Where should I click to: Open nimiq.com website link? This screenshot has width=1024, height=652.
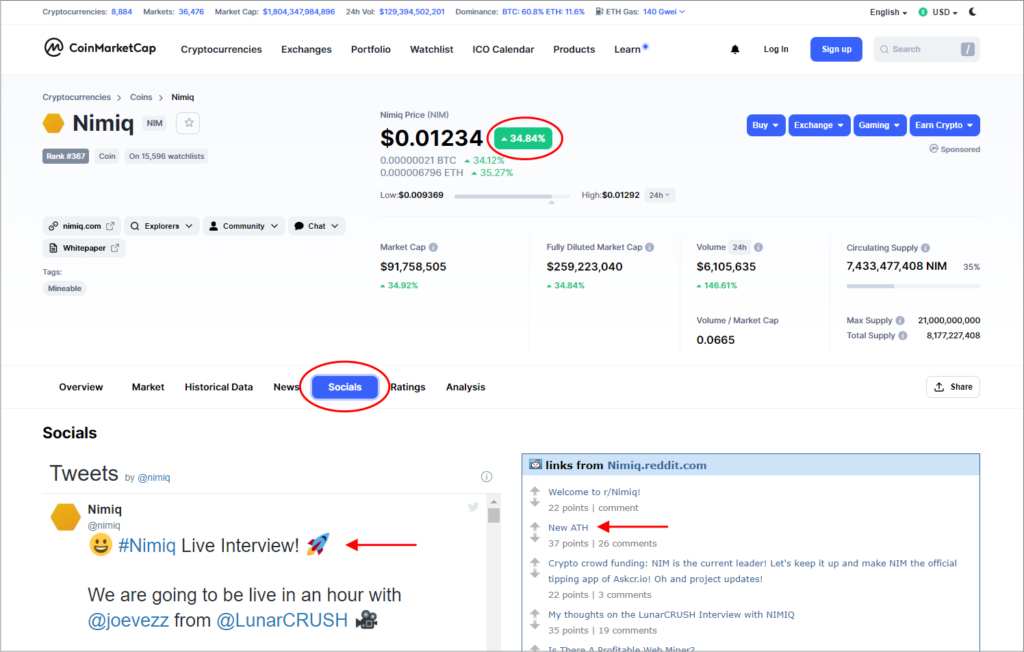[82, 226]
